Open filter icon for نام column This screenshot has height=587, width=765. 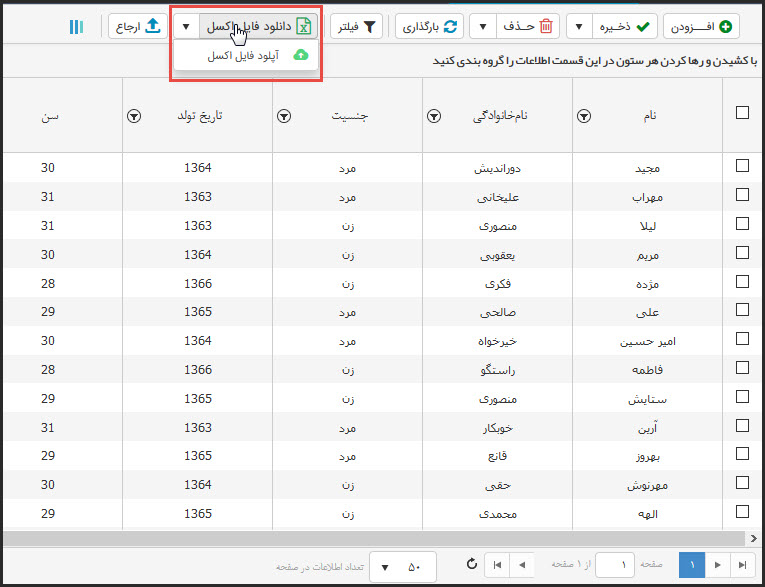click(x=584, y=116)
